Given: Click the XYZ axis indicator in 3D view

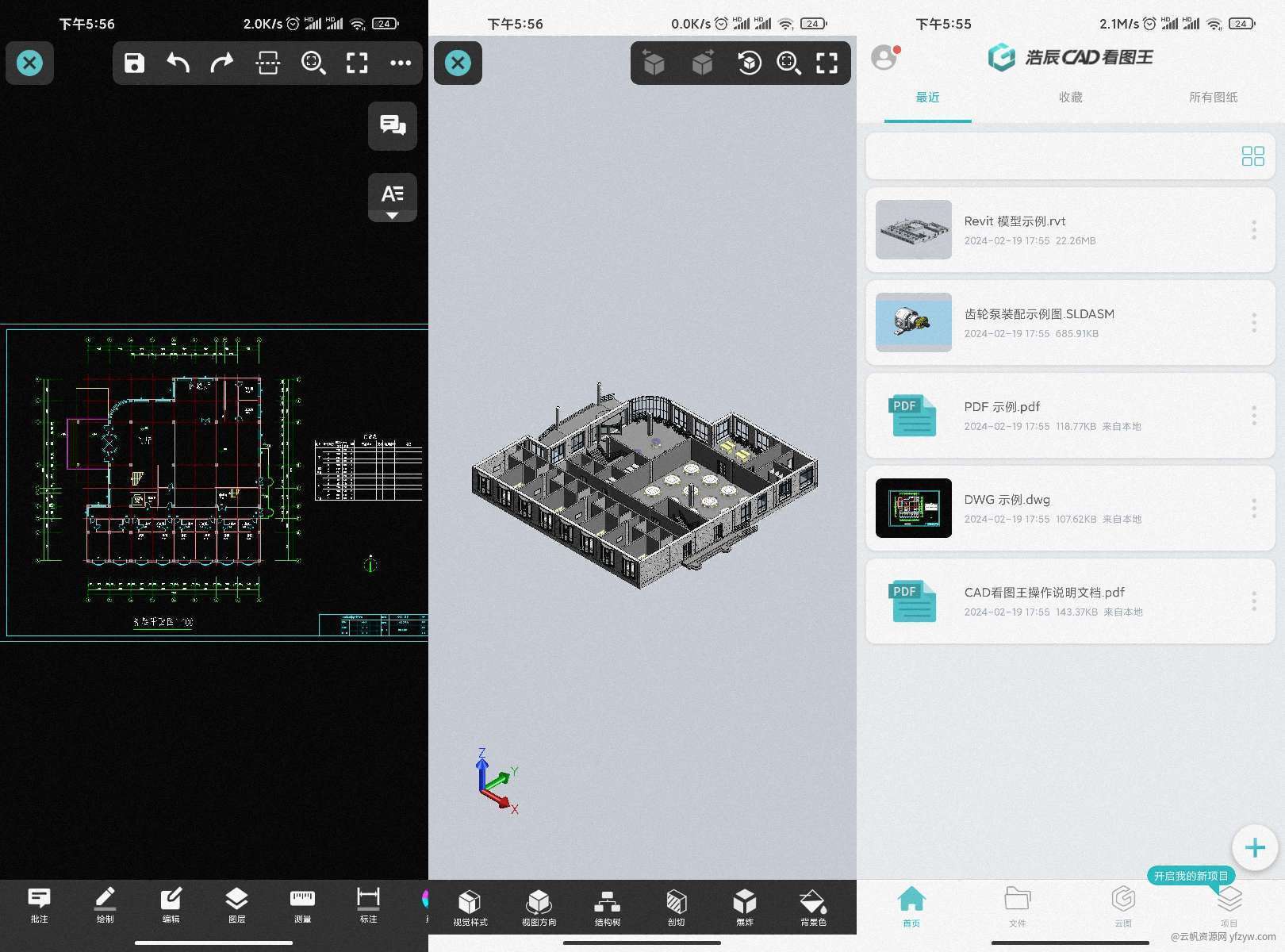Looking at the screenshot, I should click(498, 781).
